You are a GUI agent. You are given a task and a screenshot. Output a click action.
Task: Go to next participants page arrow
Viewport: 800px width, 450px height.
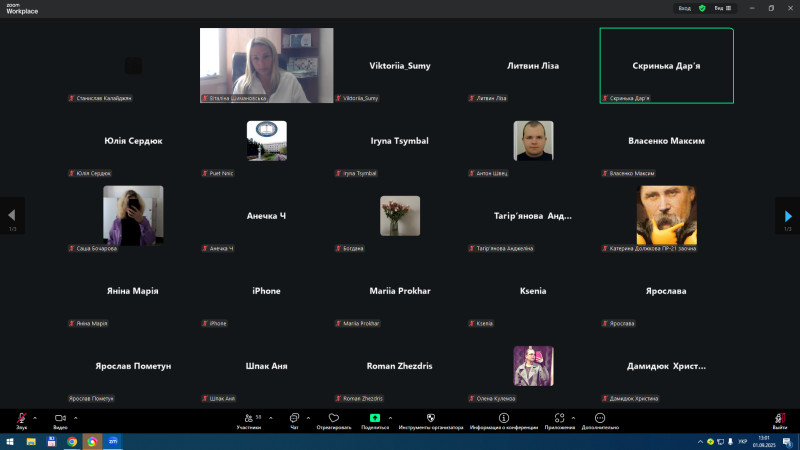pyautogui.click(x=787, y=216)
